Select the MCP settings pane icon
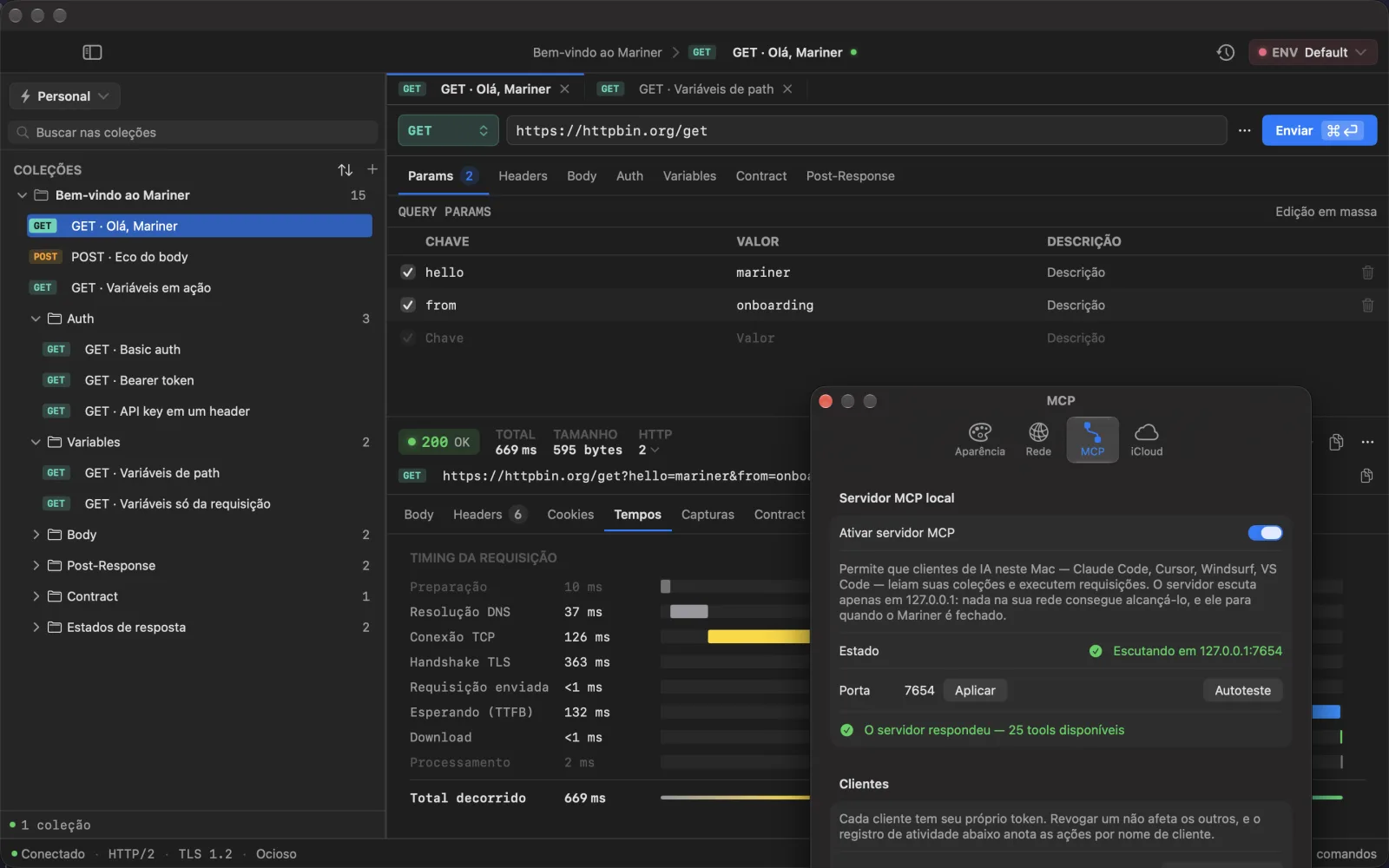Viewport: 1389px width, 868px height. click(x=1092, y=439)
